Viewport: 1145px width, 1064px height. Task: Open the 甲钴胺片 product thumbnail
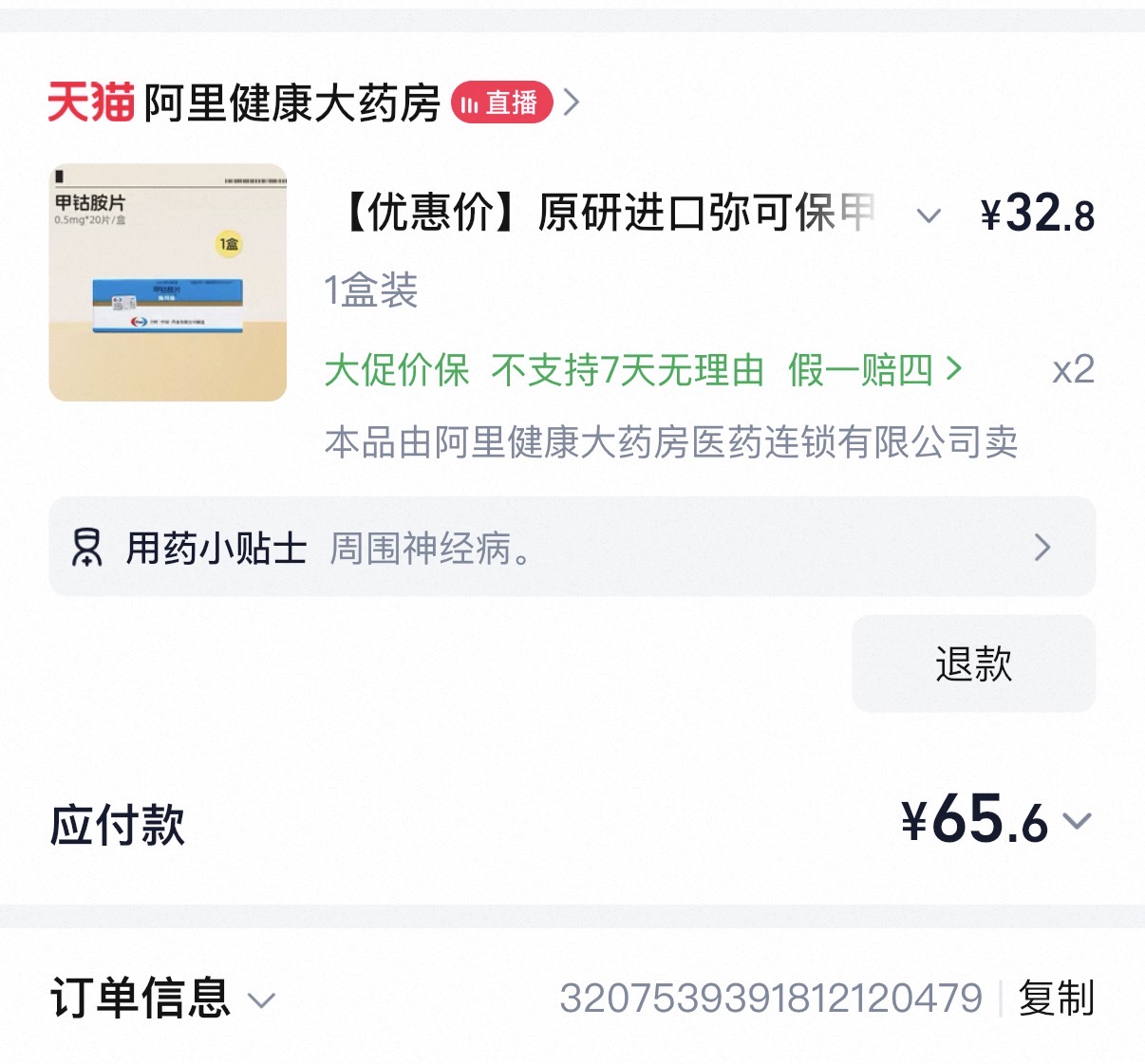point(168,283)
